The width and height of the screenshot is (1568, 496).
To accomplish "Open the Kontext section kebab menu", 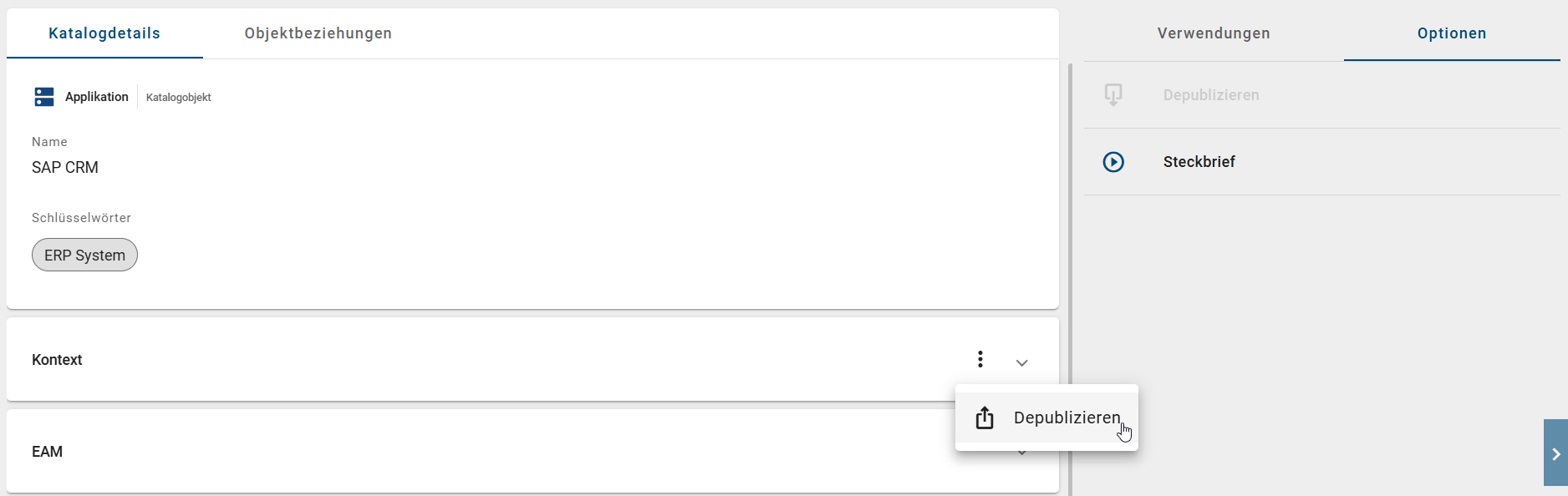I will [x=980, y=359].
